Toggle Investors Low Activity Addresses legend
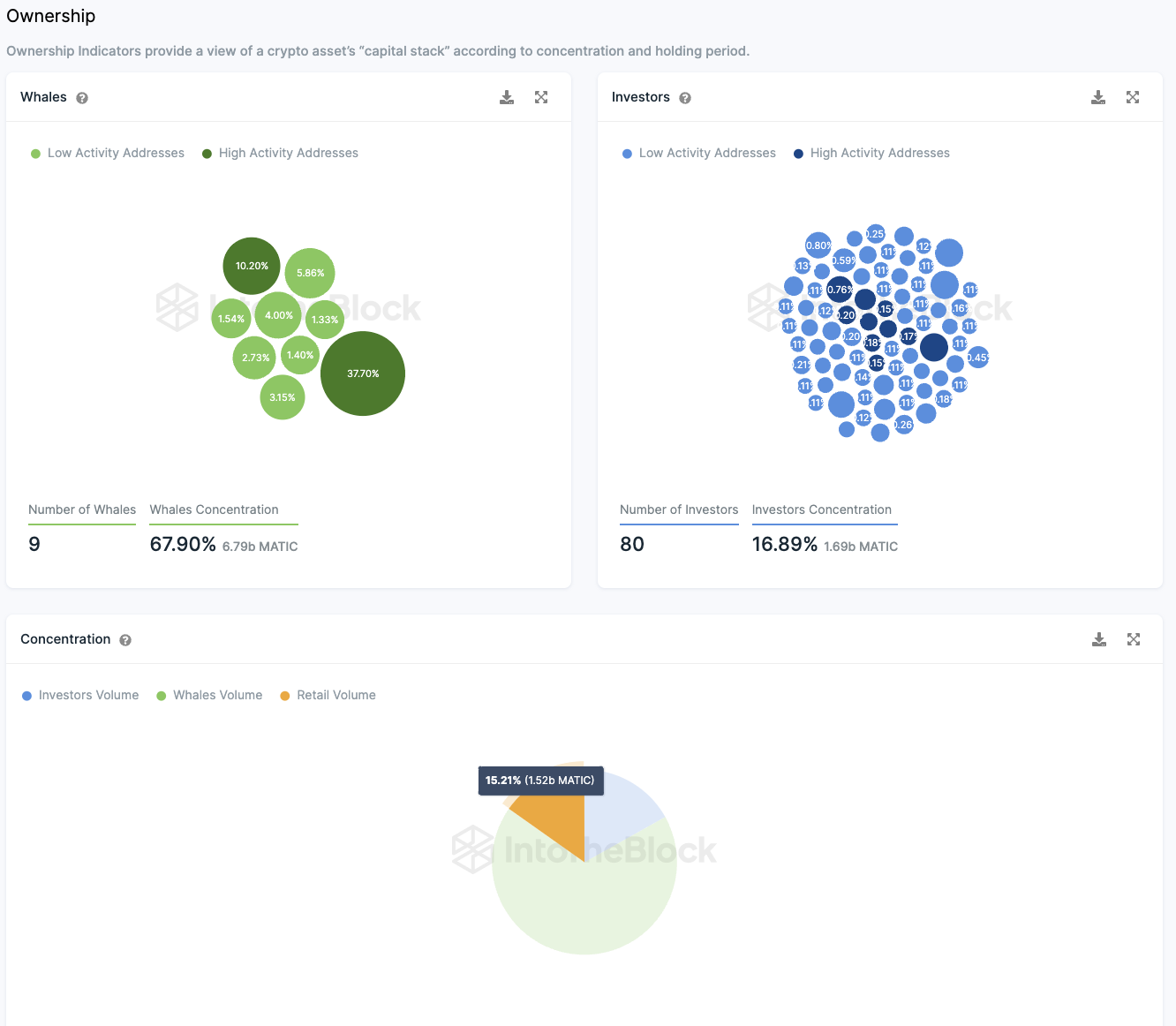This screenshot has width=1176, height=1026. (x=699, y=153)
